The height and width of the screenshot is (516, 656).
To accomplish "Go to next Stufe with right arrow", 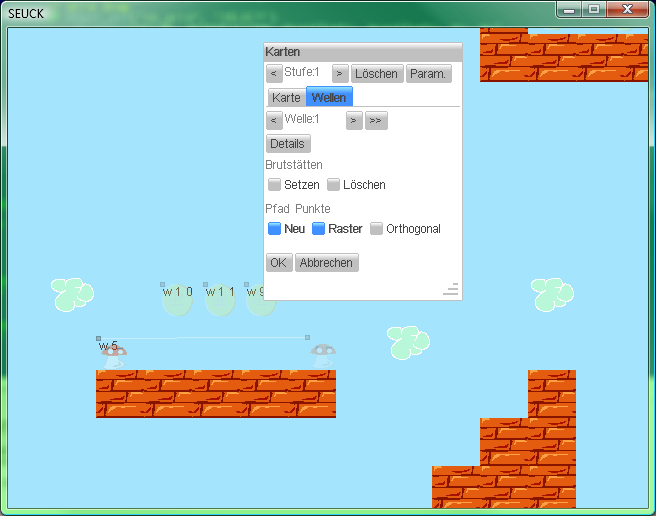I will (340, 74).
